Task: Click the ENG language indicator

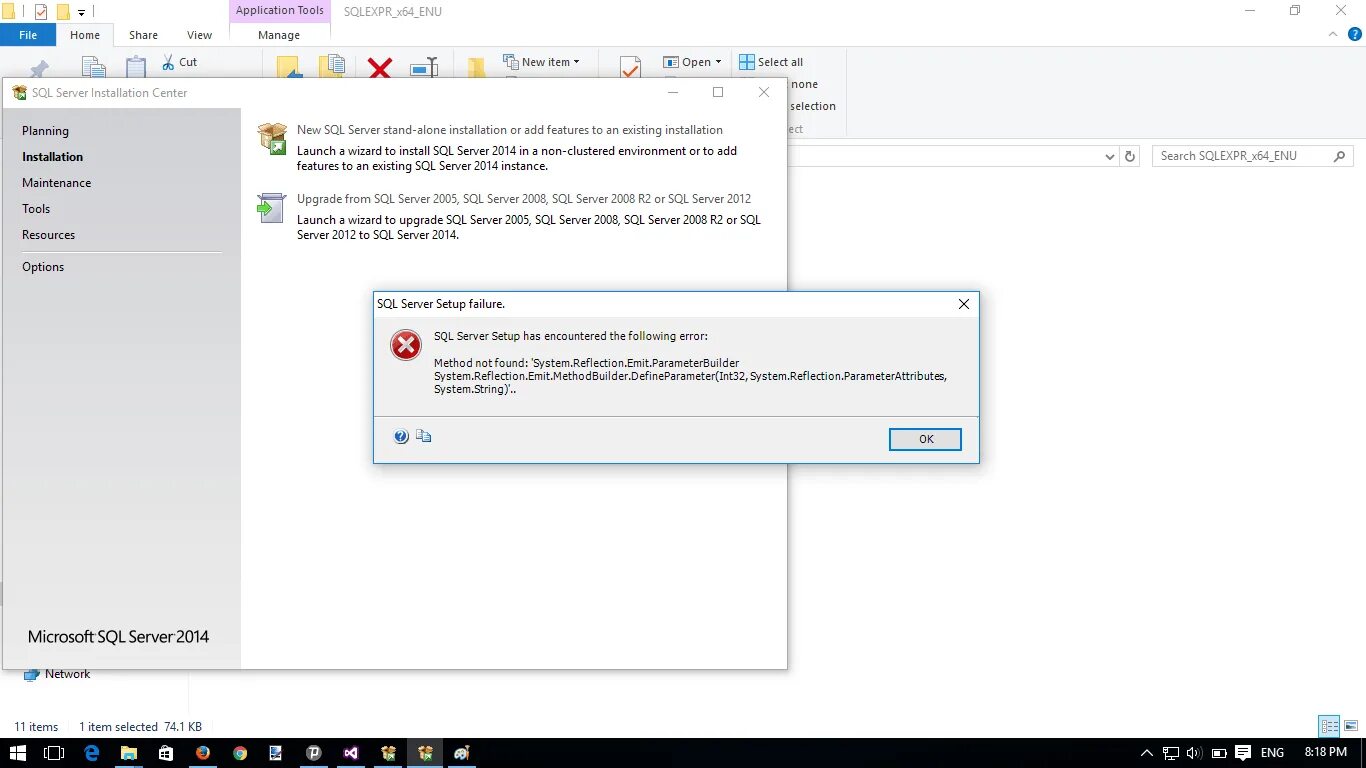Action: [x=1272, y=753]
